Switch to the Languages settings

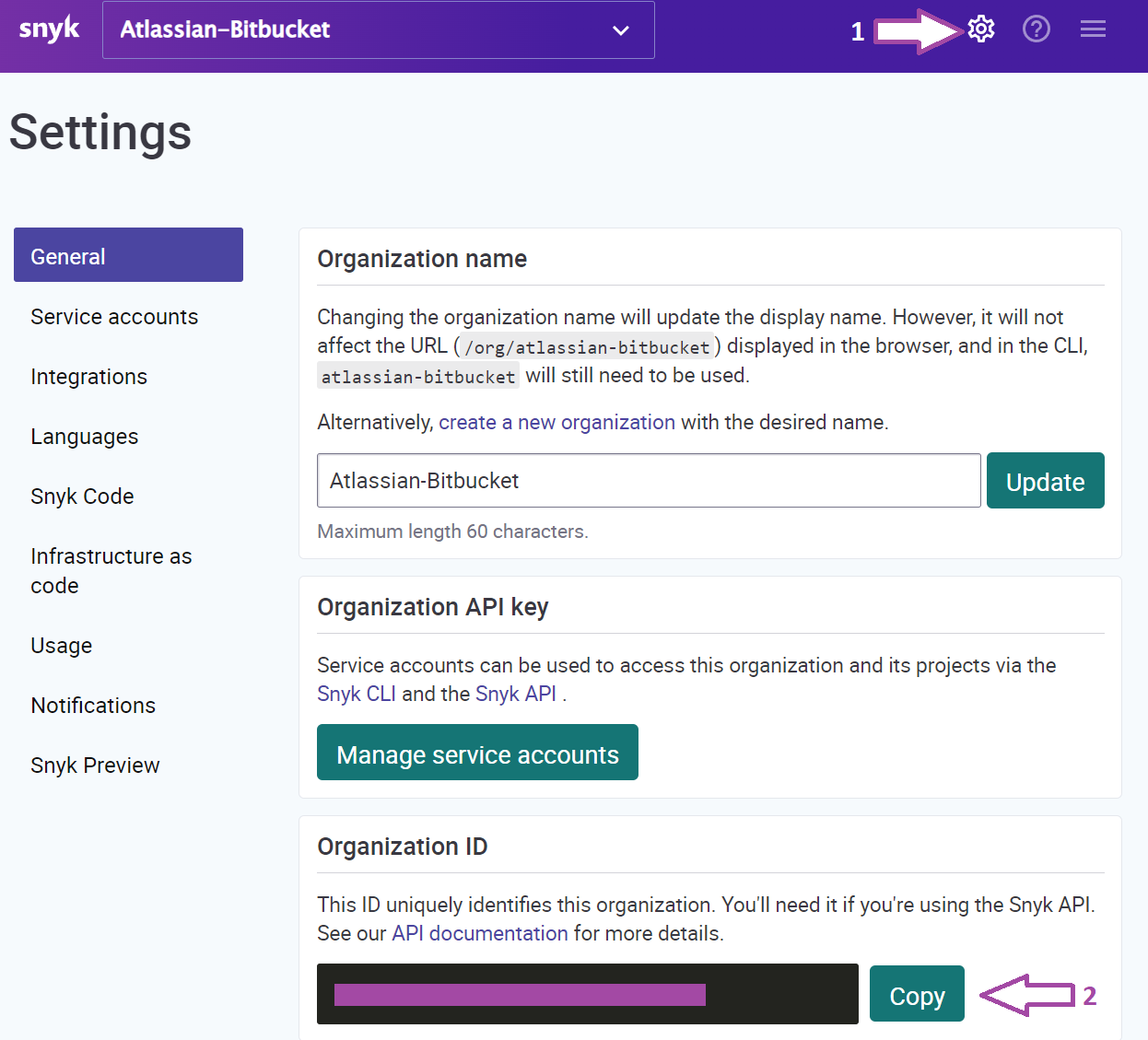pos(85,437)
